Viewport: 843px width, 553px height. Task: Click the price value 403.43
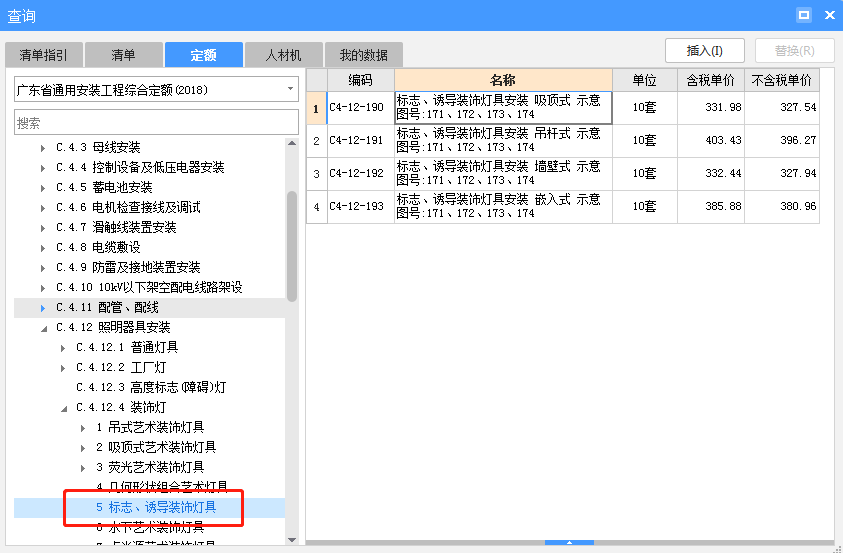(723, 140)
